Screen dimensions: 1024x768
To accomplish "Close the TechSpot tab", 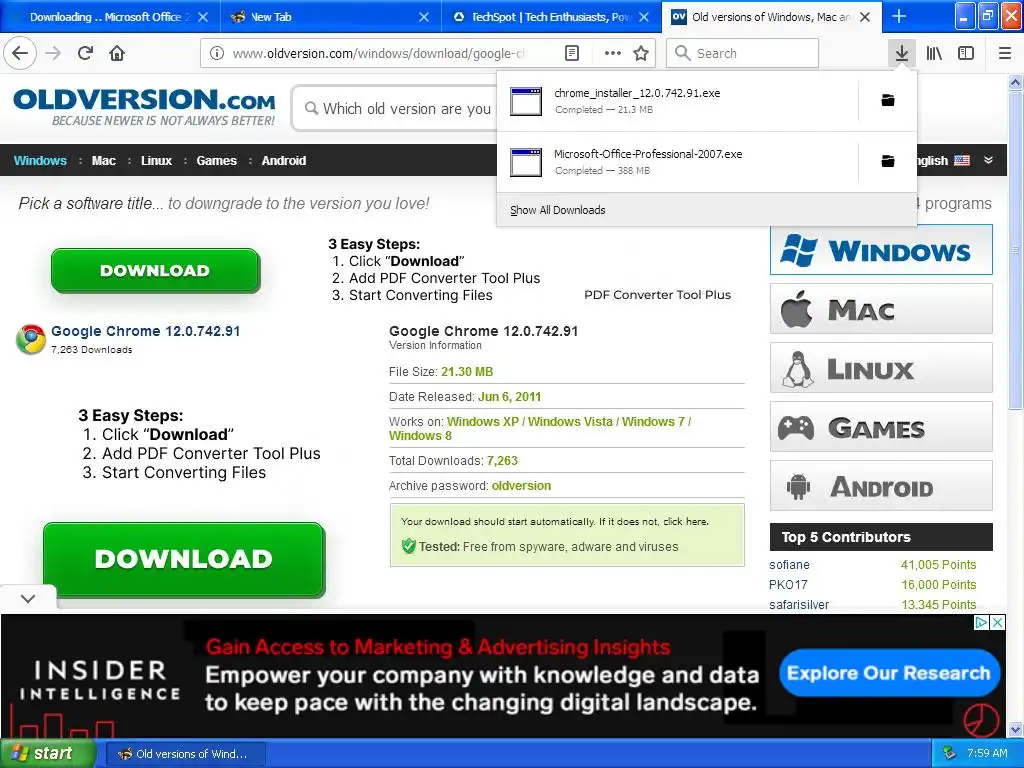I will tap(644, 17).
